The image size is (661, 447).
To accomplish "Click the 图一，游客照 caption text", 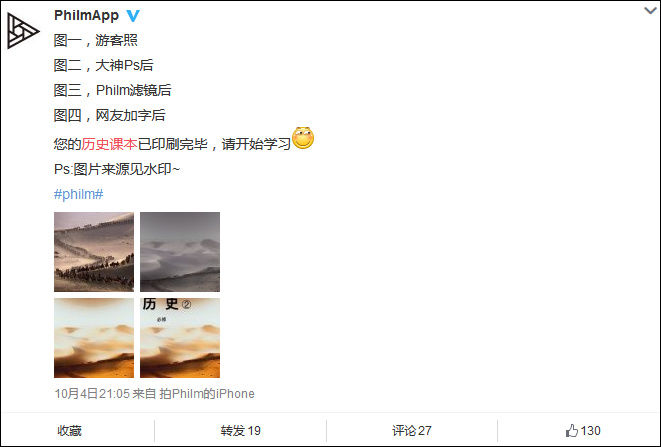I will click(x=96, y=40).
